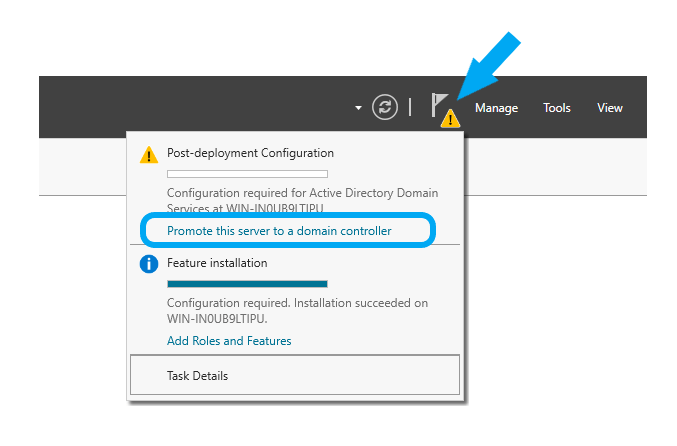Click the filled Feature installation progress bar
The image size is (677, 446).
point(247,284)
